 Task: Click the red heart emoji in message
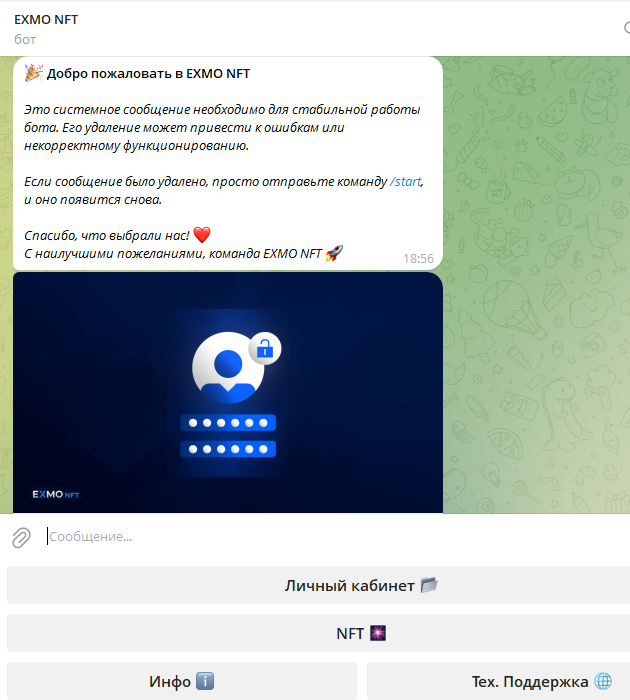tap(202, 235)
